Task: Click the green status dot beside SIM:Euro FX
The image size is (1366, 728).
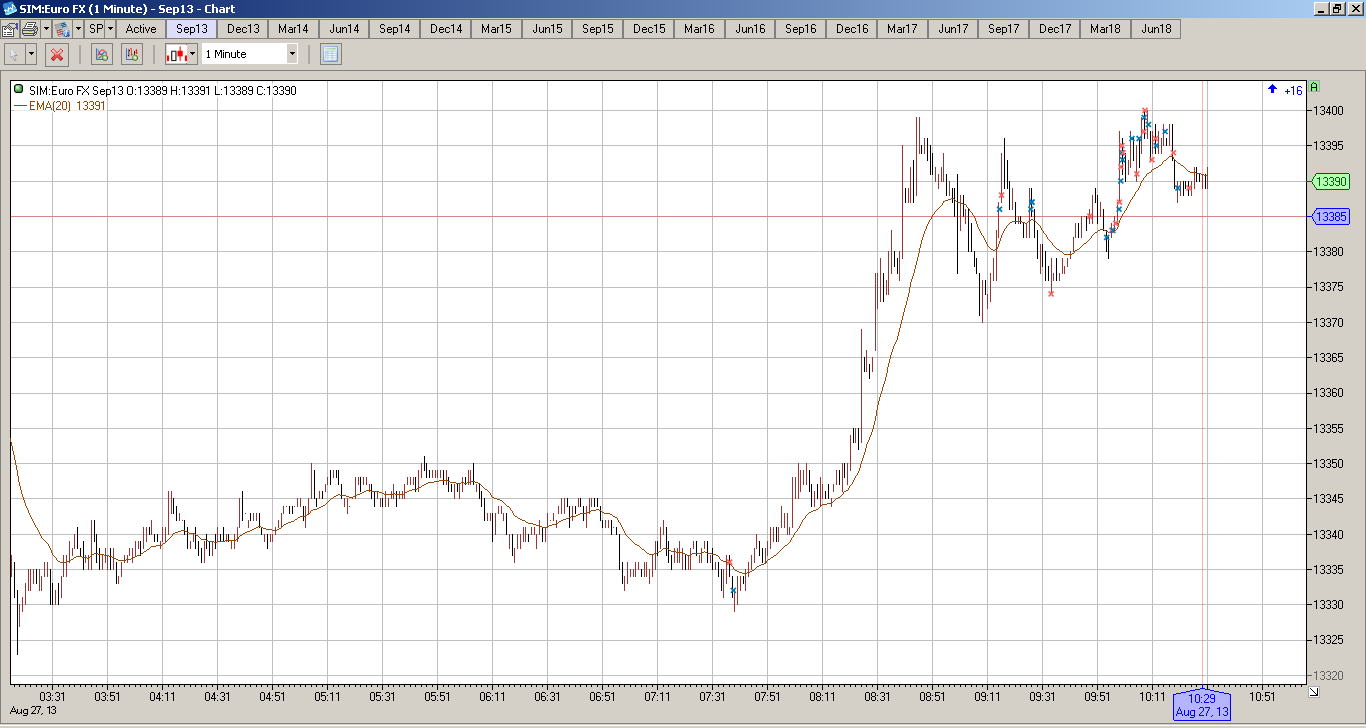Action: tap(19, 90)
